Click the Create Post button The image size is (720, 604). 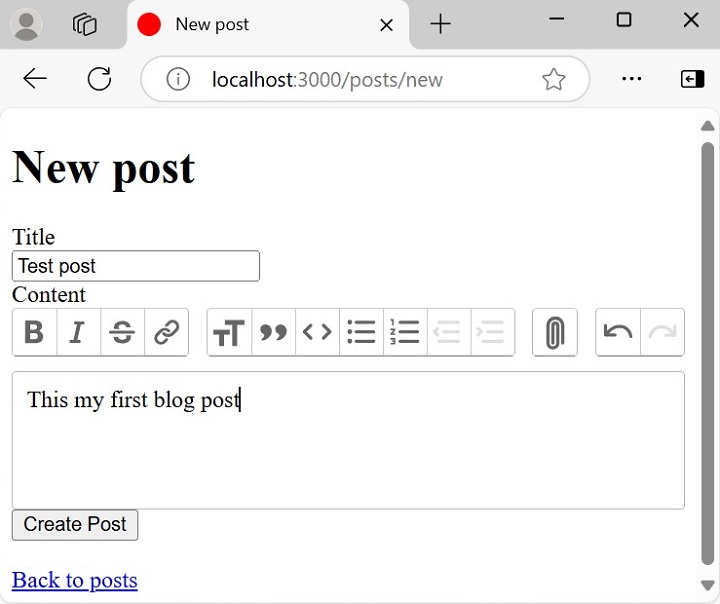coord(75,525)
